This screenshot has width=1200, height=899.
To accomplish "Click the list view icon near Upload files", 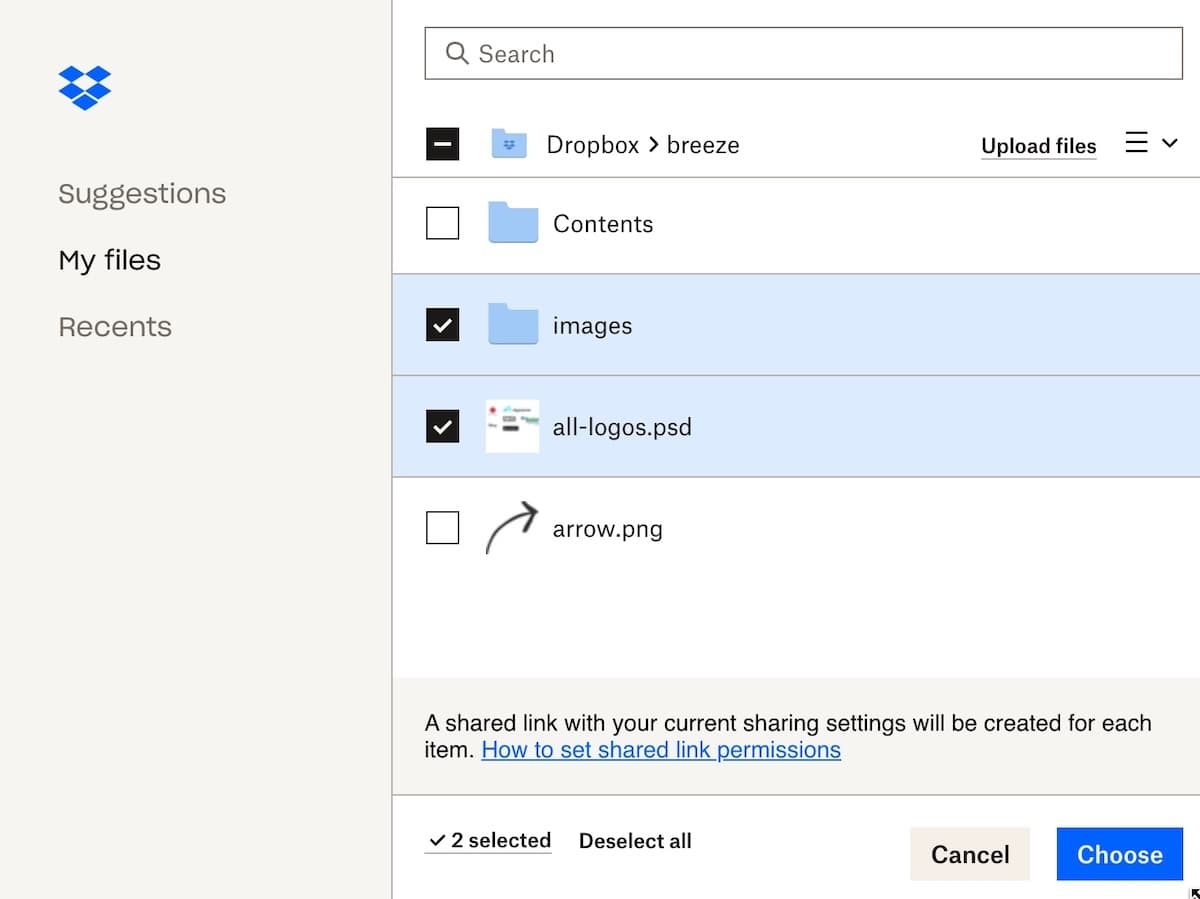I will click(x=1137, y=142).
